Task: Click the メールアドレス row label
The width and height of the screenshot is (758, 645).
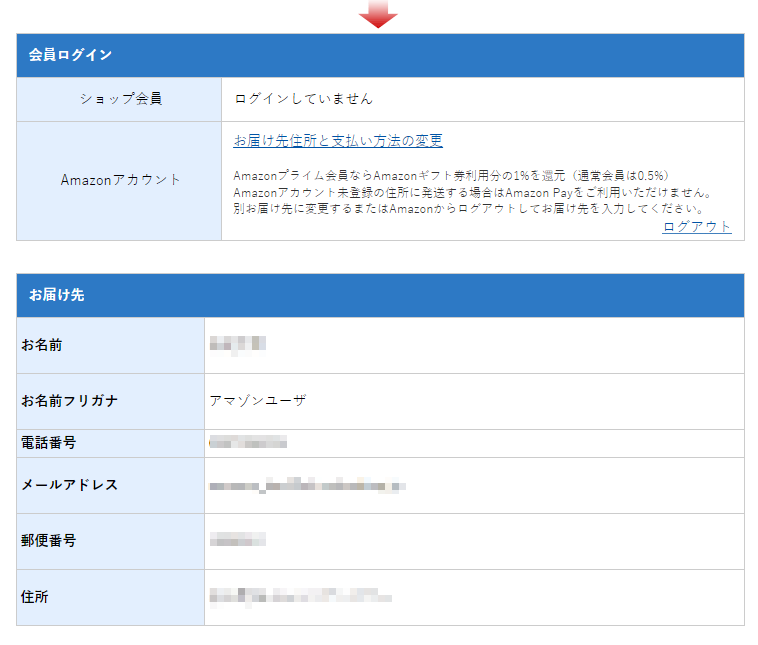Action: pyautogui.click(x=70, y=485)
